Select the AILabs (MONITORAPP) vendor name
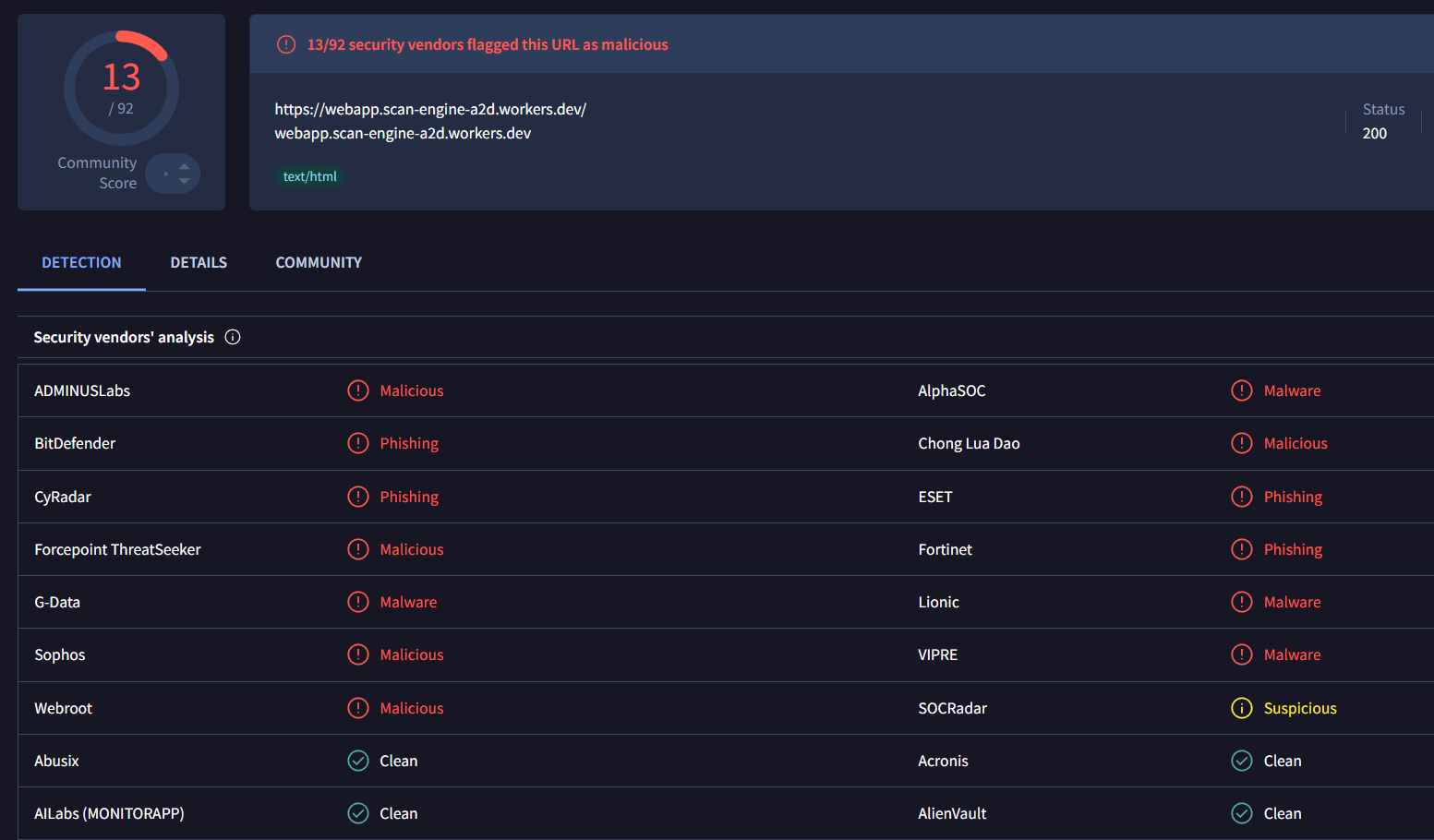This screenshot has width=1434, height=840. (x=109, y=813)
